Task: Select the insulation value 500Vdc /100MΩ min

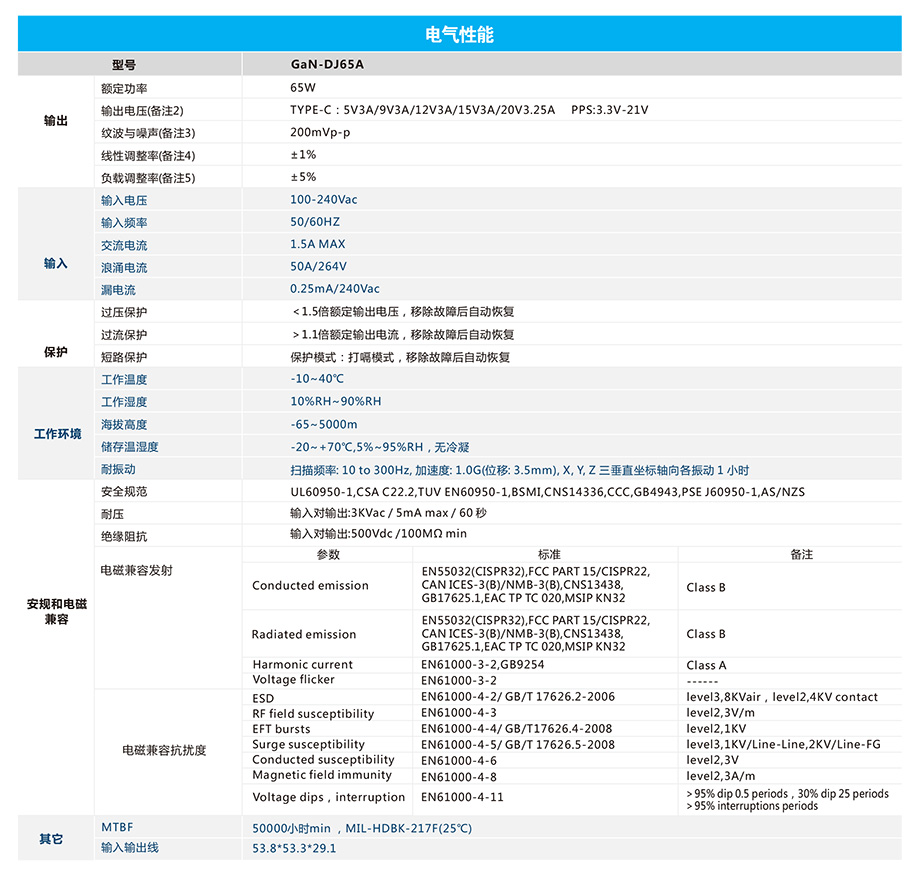Action: [x=378, y=533]
